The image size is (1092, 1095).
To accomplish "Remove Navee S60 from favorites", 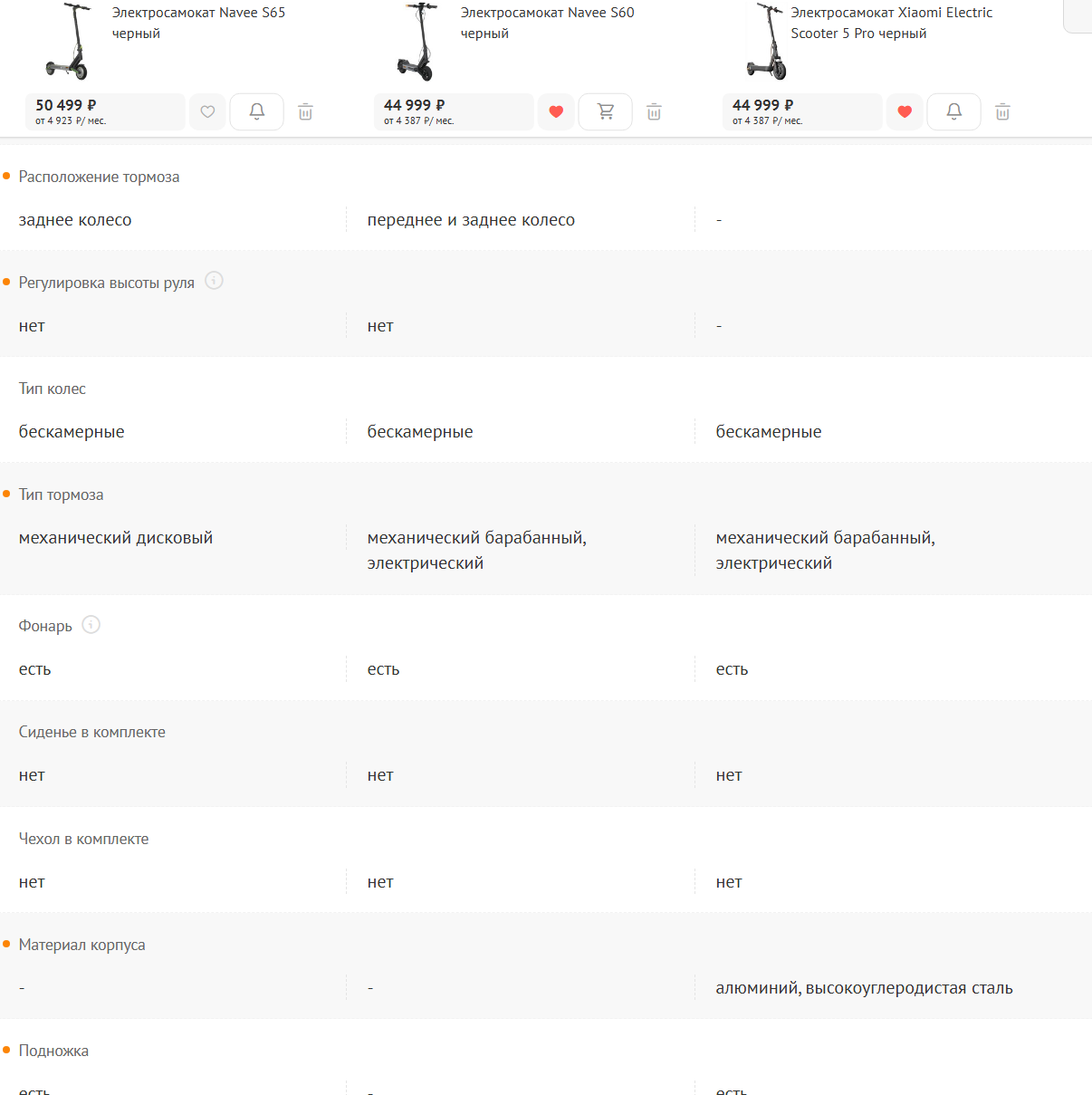I will coord(556,111).
